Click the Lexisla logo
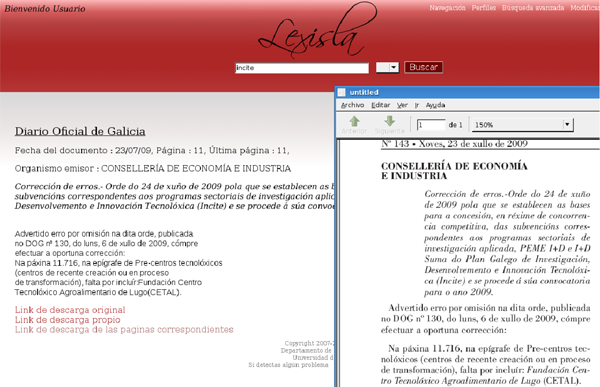 pos(318,31)
